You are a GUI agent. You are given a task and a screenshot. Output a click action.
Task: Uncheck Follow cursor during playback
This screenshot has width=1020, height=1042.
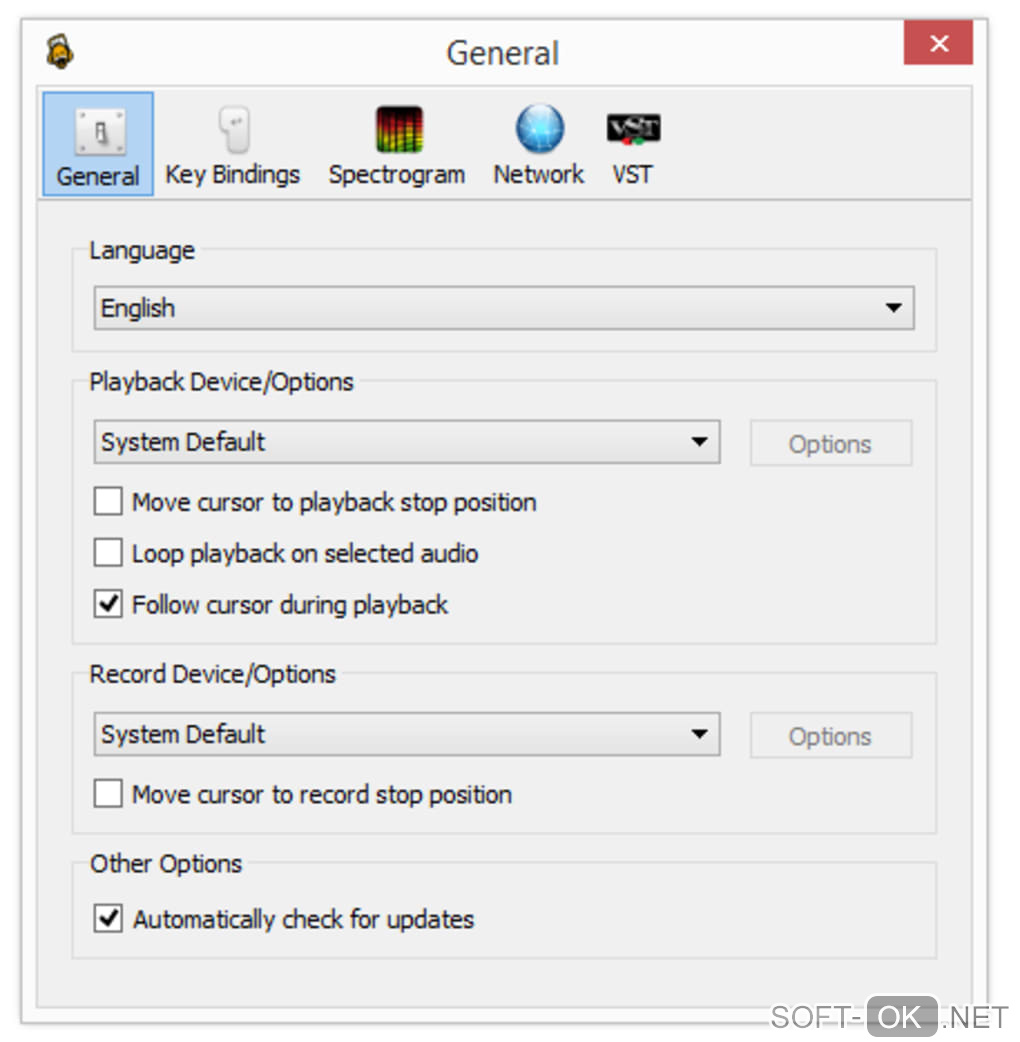pos(108,605)
